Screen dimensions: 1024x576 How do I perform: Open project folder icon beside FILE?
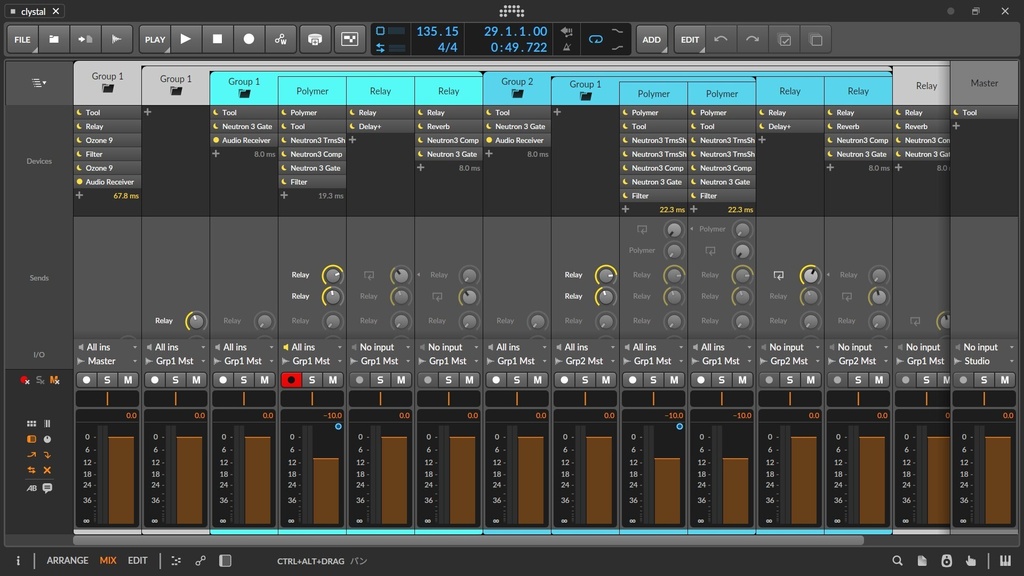pos(54,39)
